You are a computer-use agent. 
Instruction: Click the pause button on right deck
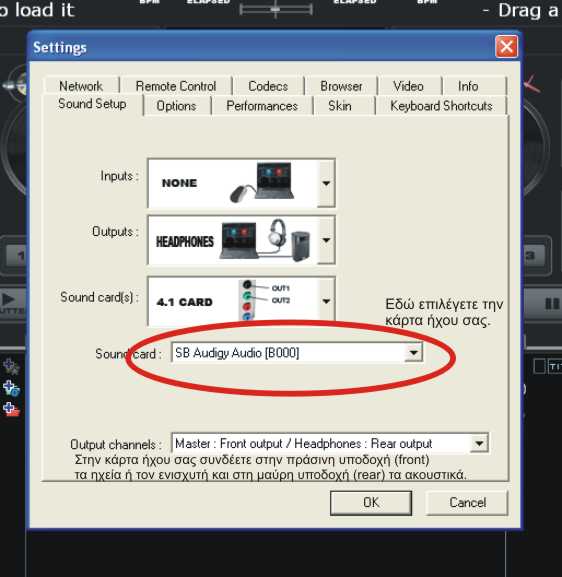pos(552,304)
